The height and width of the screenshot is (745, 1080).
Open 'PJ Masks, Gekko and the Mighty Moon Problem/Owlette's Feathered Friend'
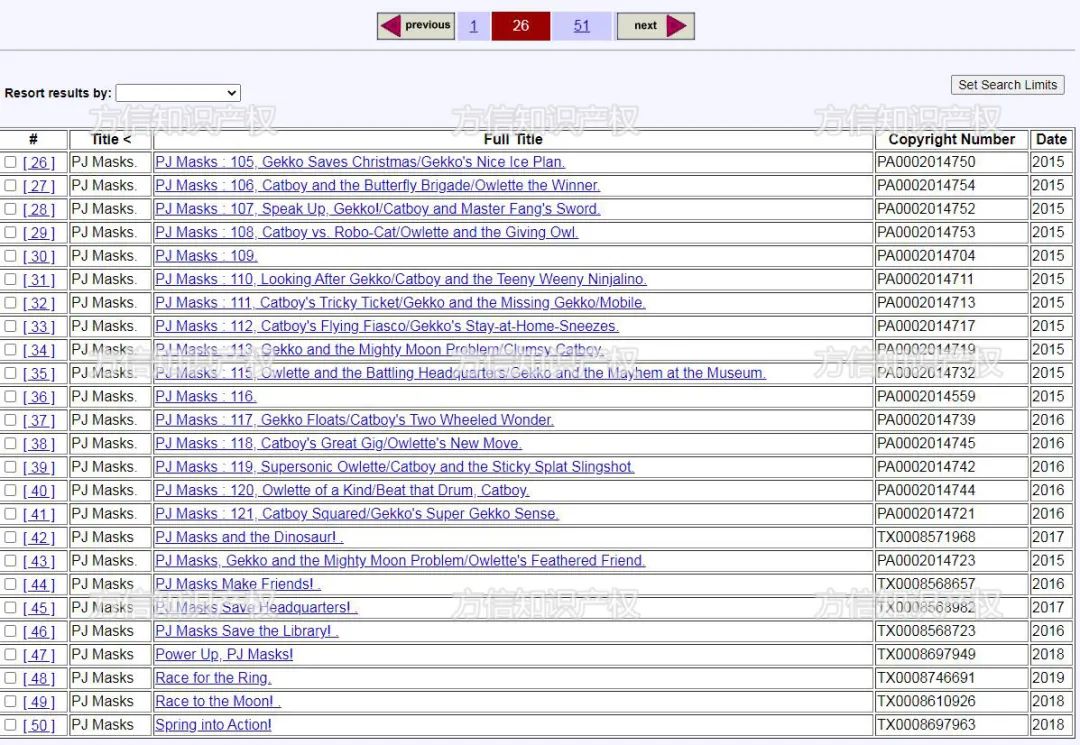400,560
